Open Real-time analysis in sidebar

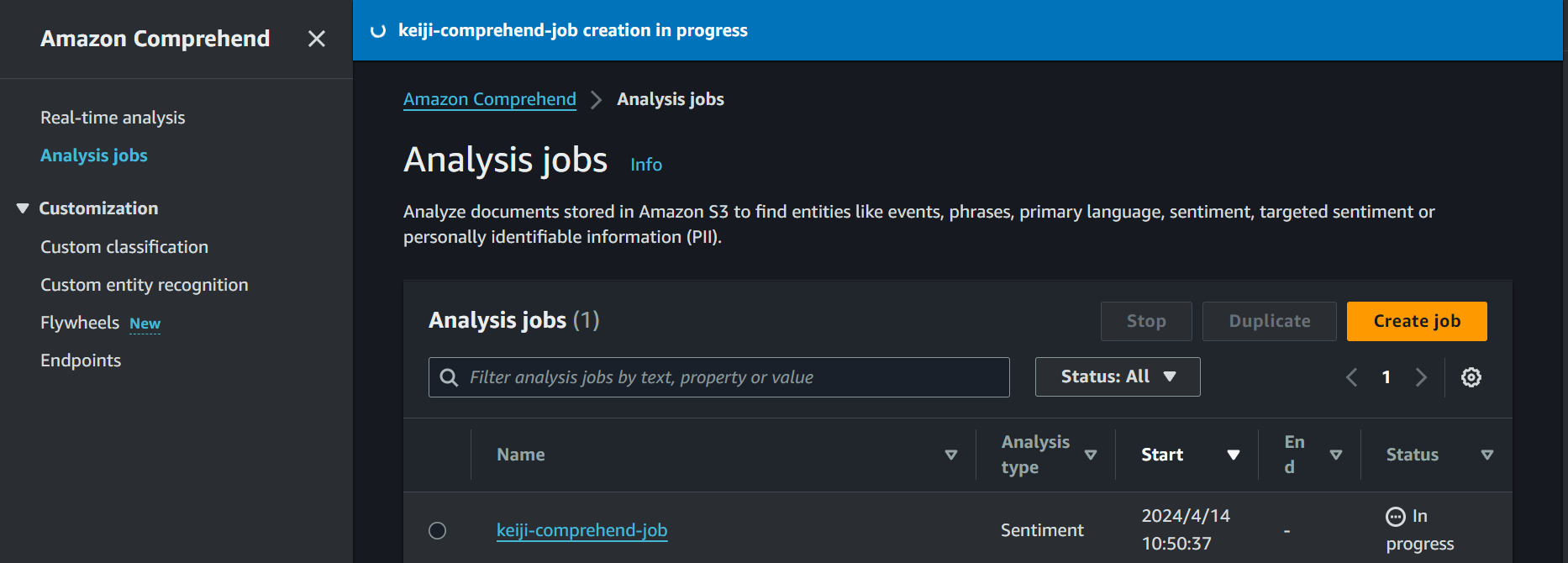tap(113, 118)
